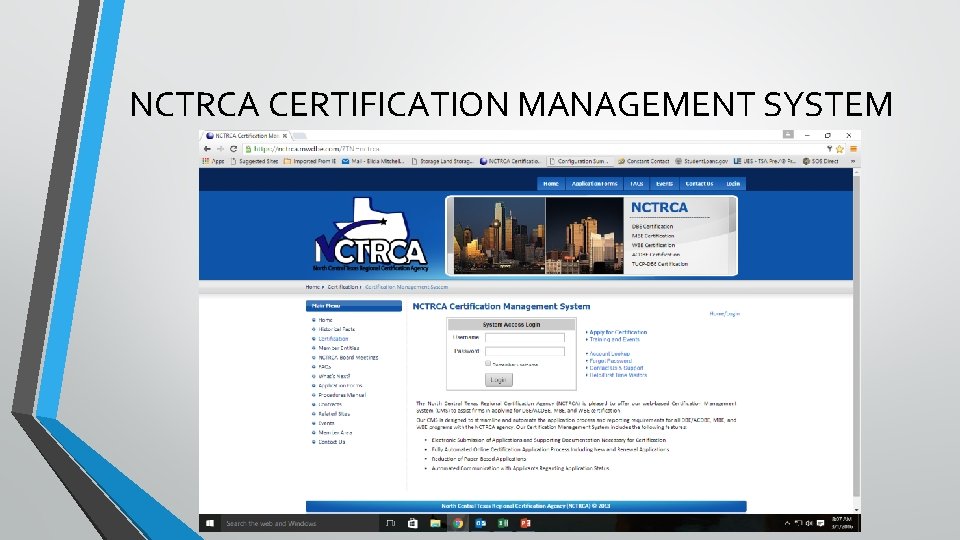Click the Forgot Password link
The width and height of the screenshot is (960, 540).
[x=610, y=361]
